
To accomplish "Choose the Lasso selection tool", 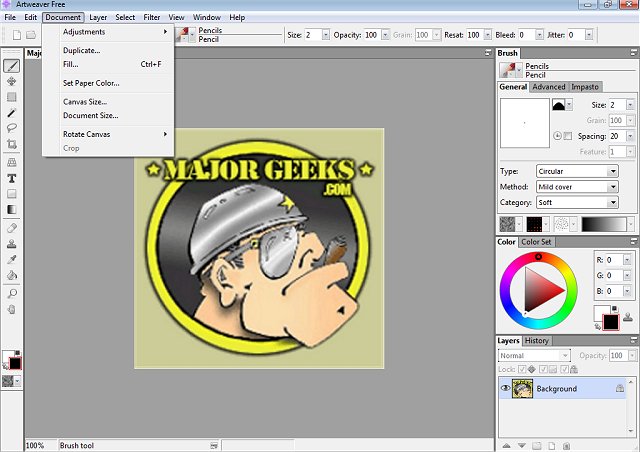I will click(x=12, y=129).
